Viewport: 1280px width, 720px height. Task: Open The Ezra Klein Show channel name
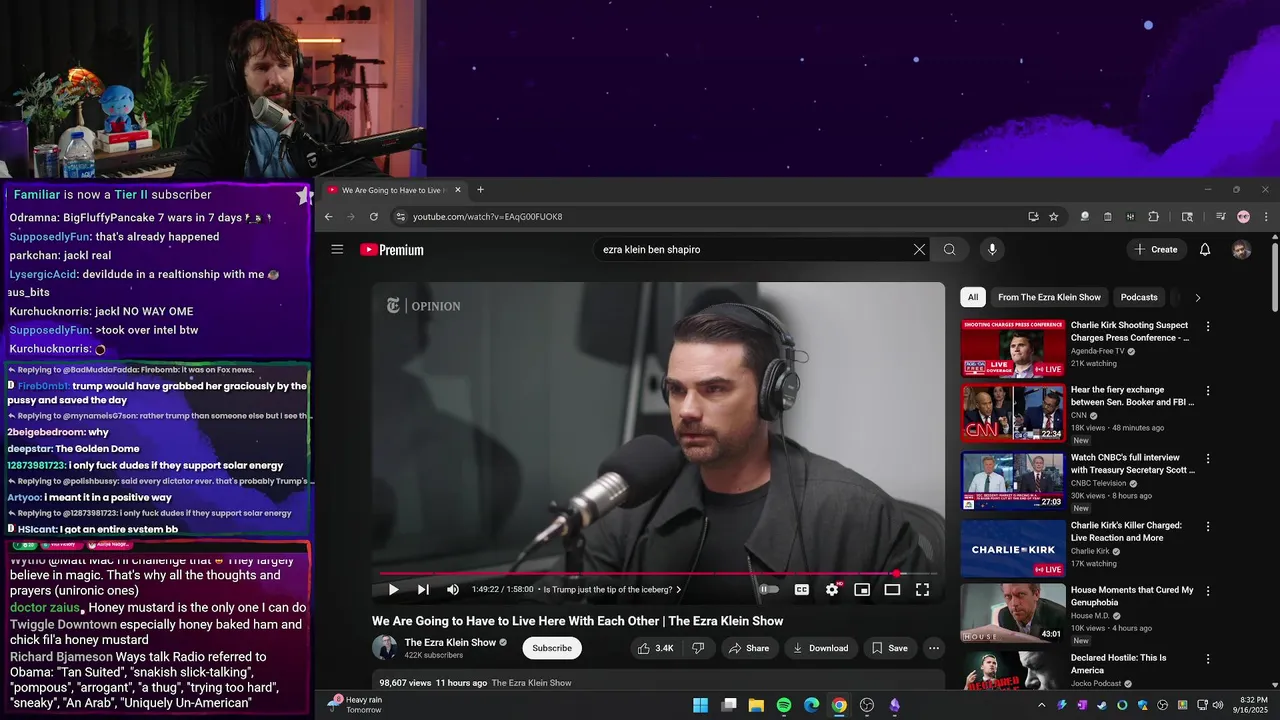(450, 642)
